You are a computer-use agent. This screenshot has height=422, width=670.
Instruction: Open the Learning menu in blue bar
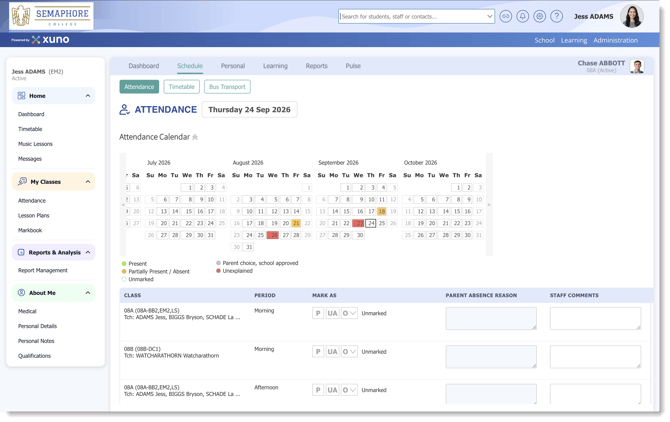coord(574,40)
